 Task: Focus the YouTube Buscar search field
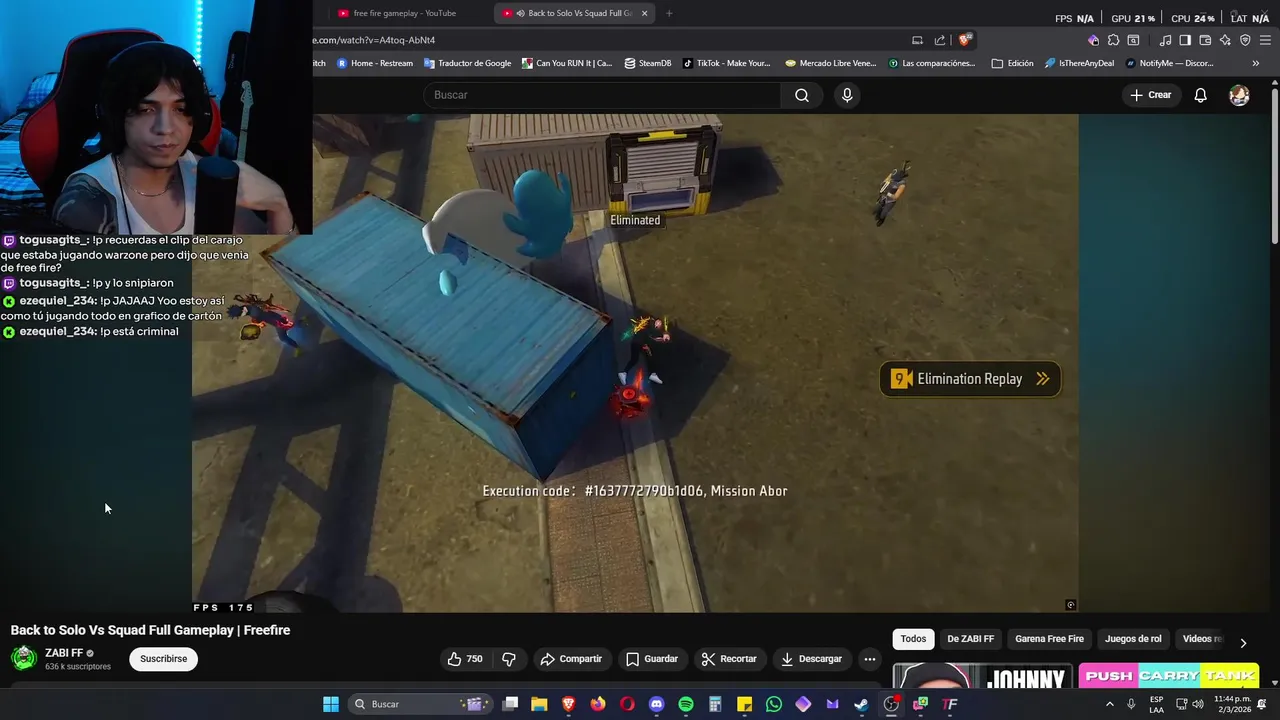[x=603, y=95]
